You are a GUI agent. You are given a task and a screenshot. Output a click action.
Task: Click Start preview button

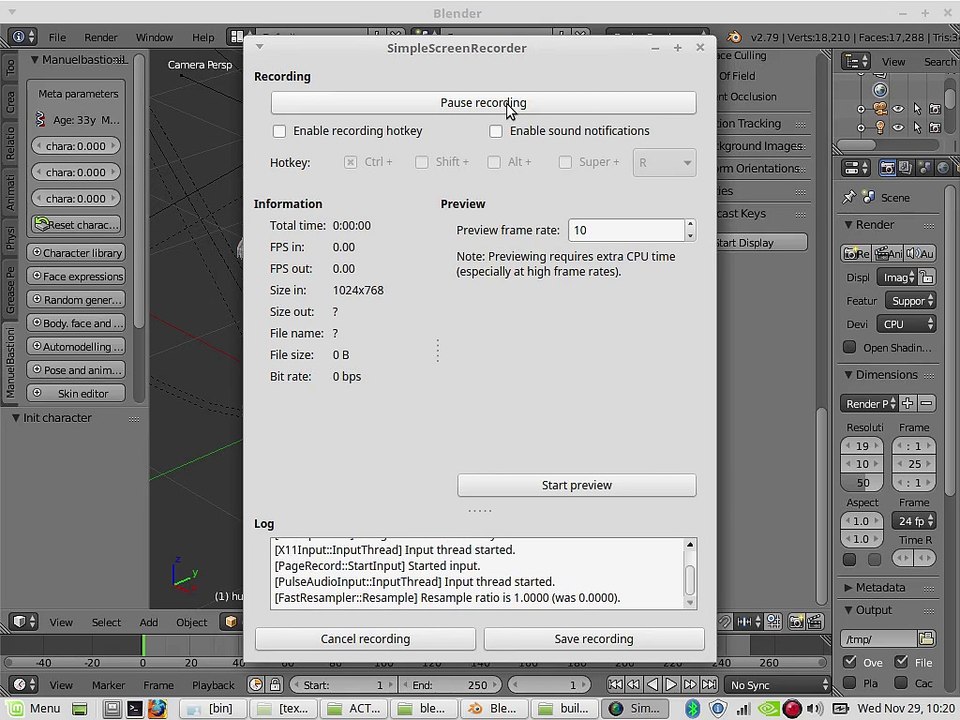point(576,485)
